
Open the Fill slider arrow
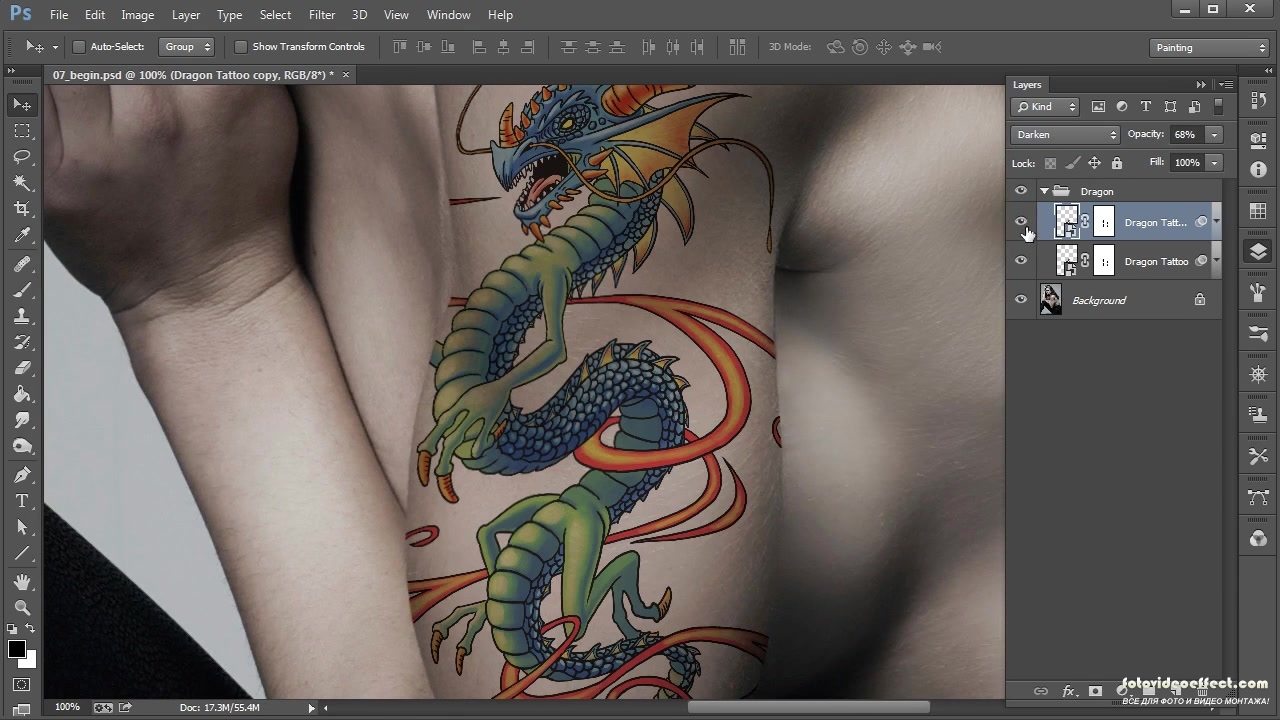[1214, 163]
